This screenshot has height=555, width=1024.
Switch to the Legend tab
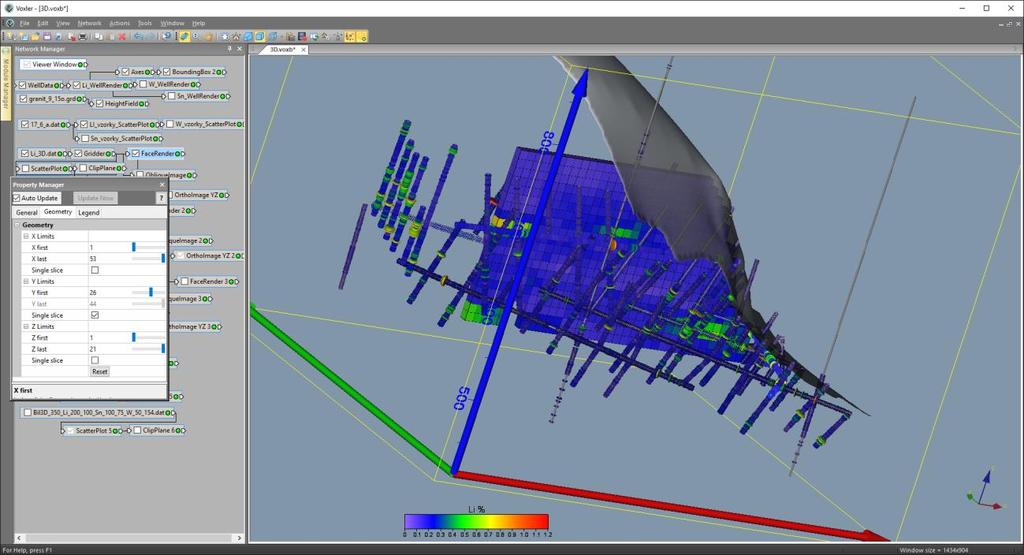click(89, 212)
